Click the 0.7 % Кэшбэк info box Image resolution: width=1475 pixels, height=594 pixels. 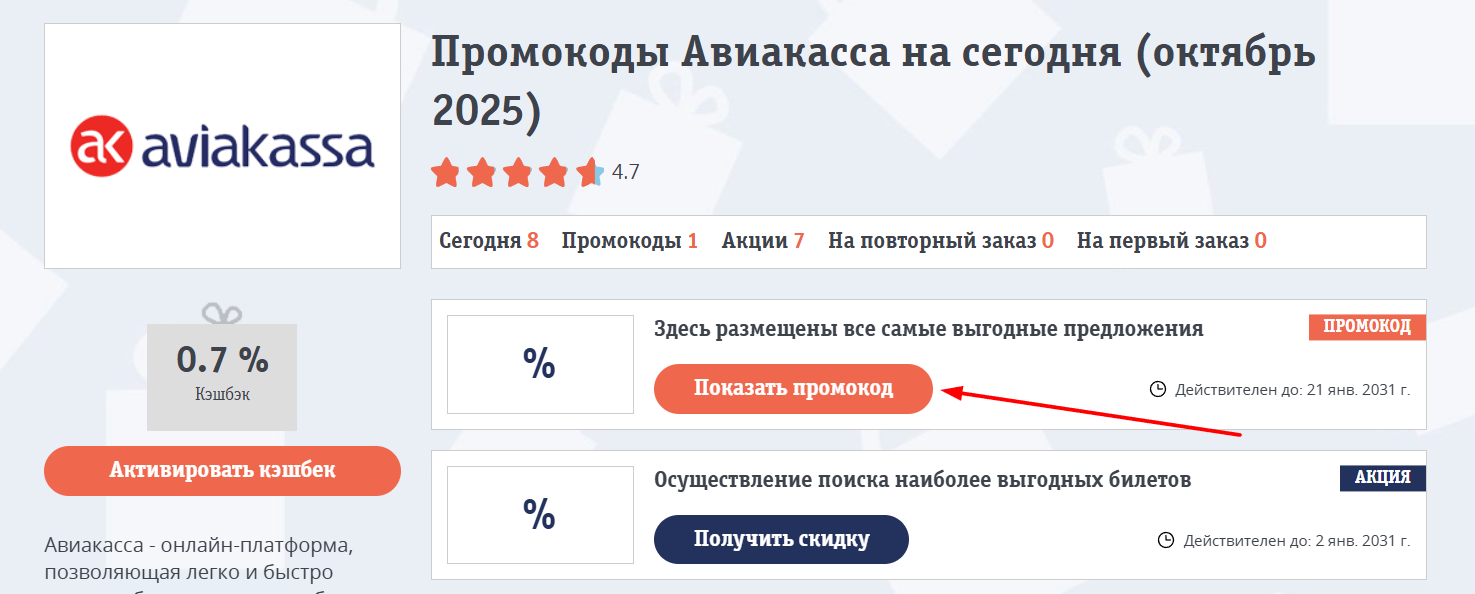point(222,377)
